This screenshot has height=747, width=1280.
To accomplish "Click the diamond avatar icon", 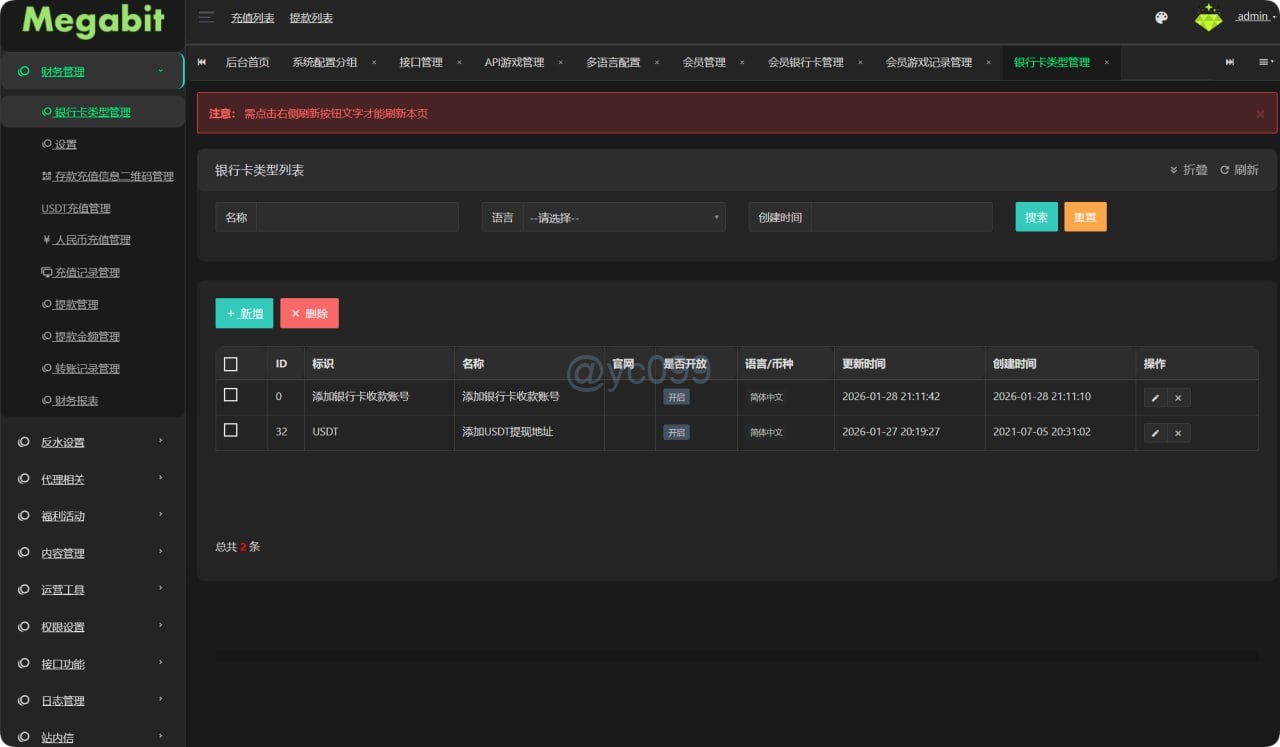I will [1208, 18].
